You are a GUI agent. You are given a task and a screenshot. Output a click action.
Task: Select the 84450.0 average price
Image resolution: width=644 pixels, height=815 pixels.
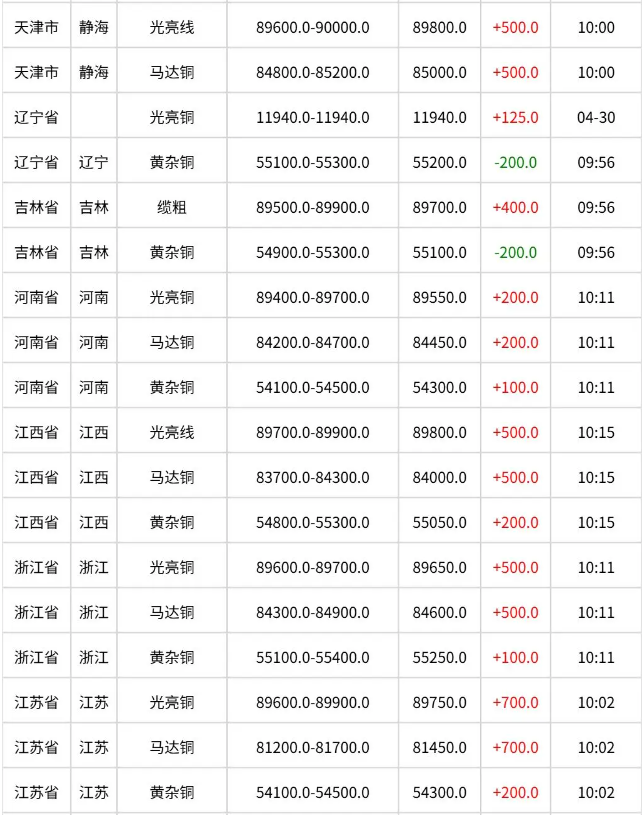point(439,343)
